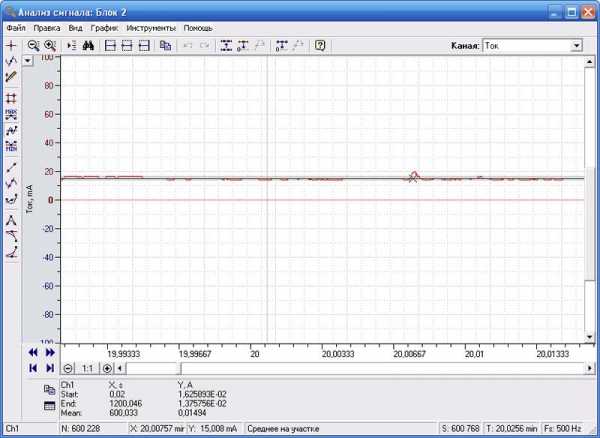Open search with the binoculars icon
The width and height of the screenshot is (600, 438).
tap(87, 45)
